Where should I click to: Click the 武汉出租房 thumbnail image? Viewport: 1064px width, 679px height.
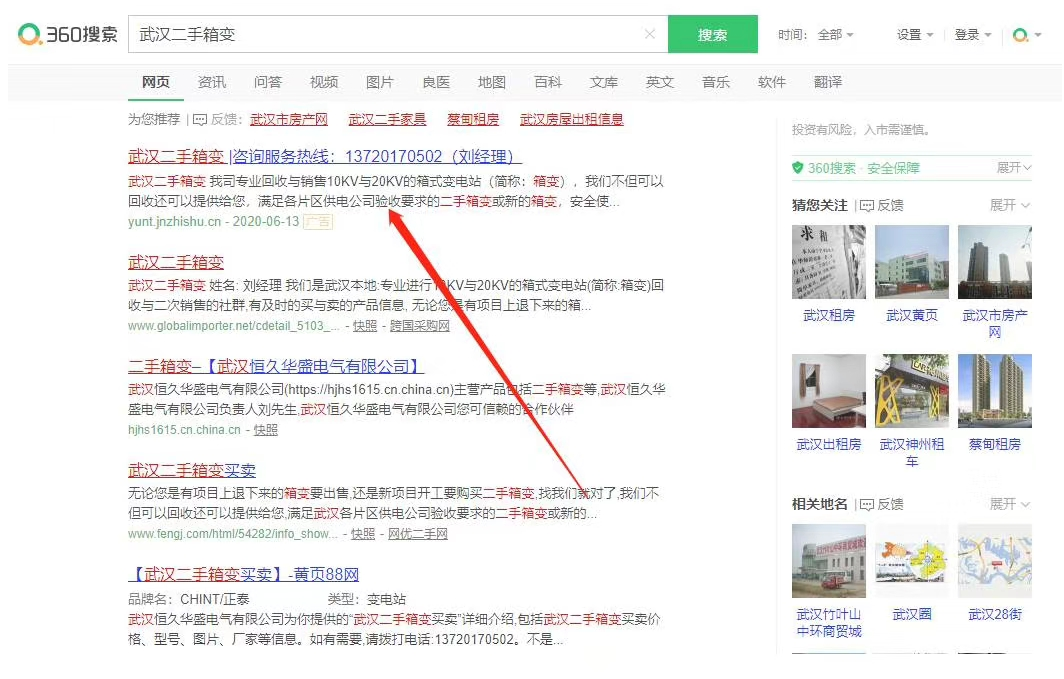tap(829, 391)
